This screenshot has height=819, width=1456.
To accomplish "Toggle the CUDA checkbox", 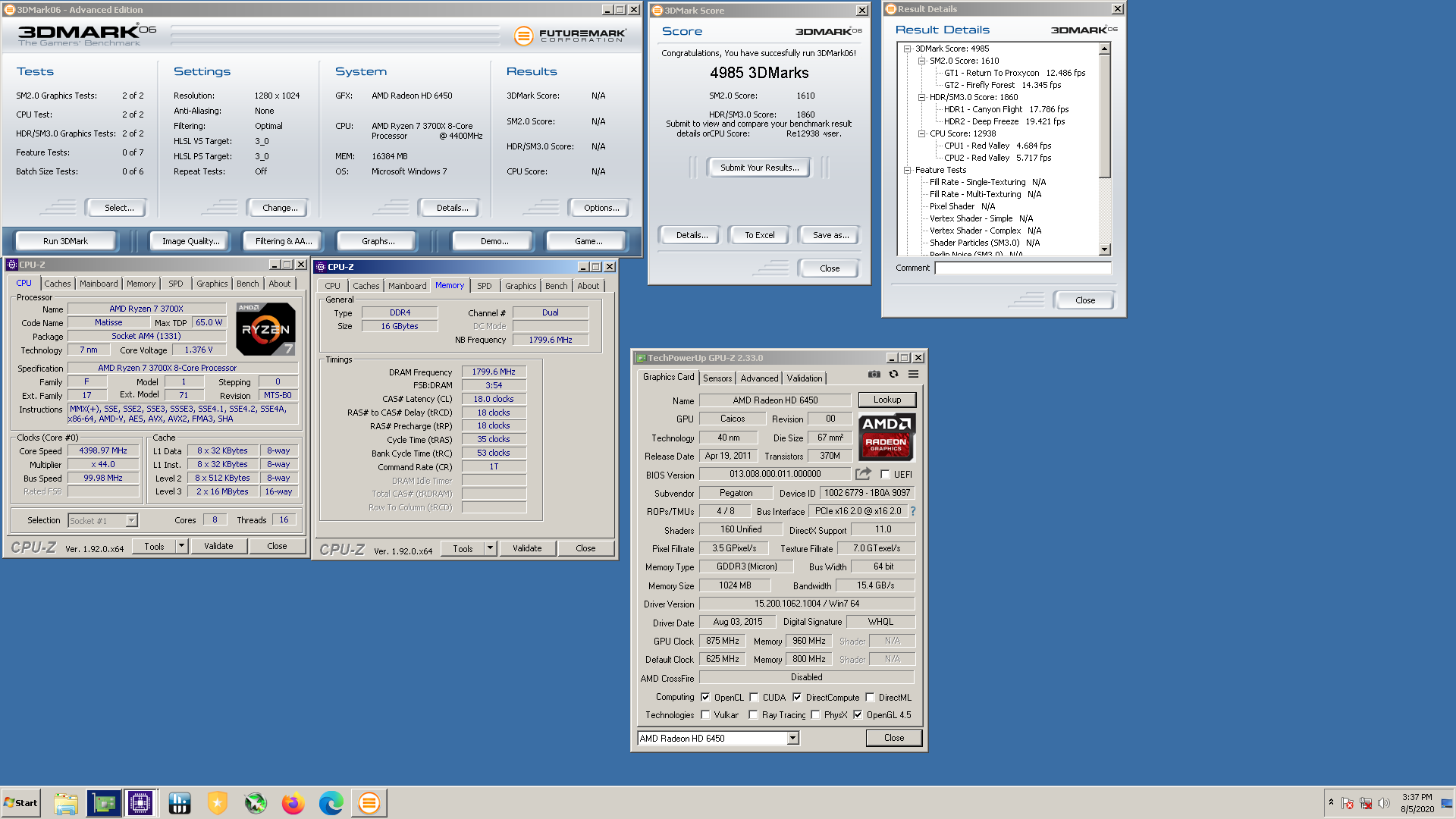I will pos(754,698).
